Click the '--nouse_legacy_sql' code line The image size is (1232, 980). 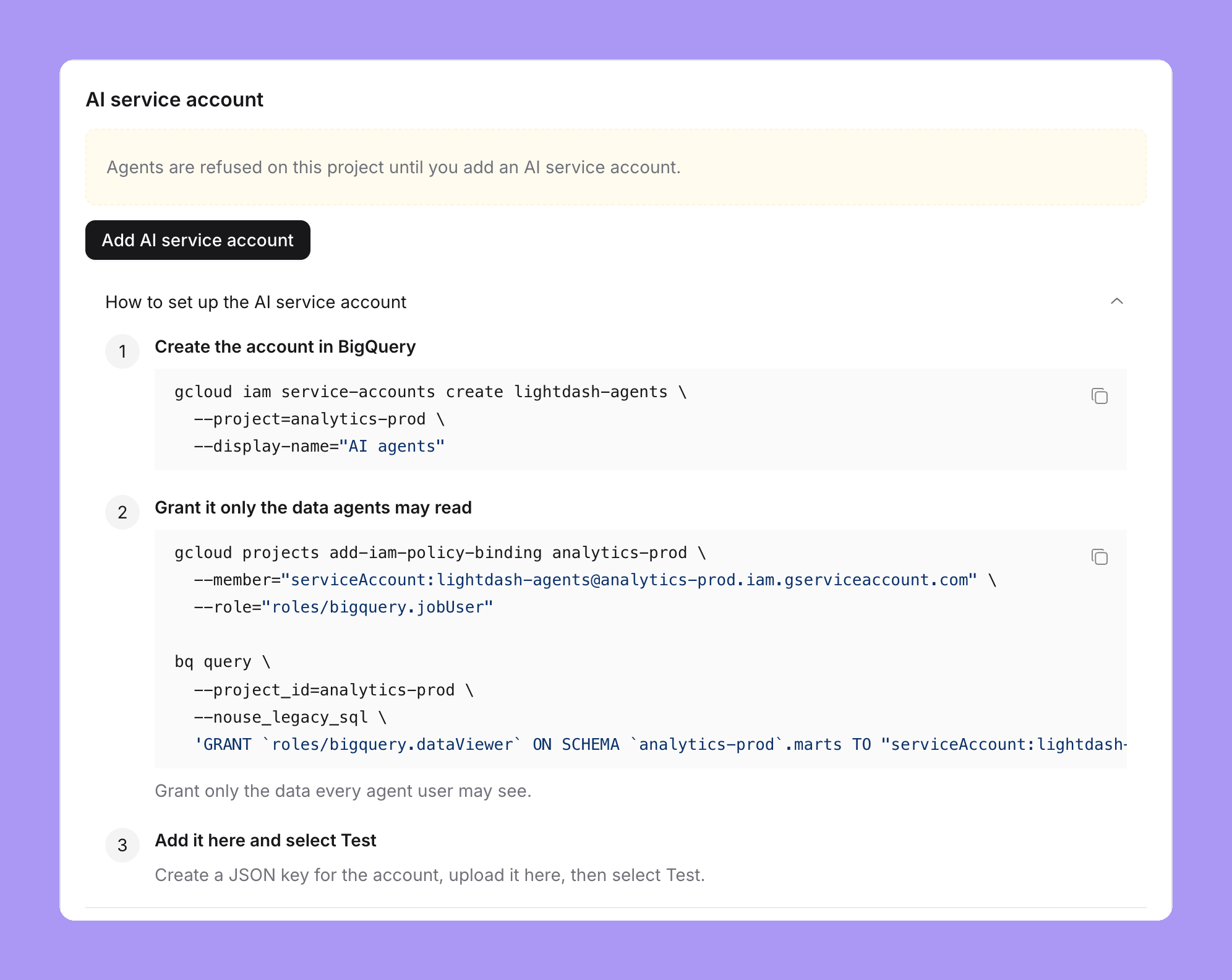[x=290, y=717]
